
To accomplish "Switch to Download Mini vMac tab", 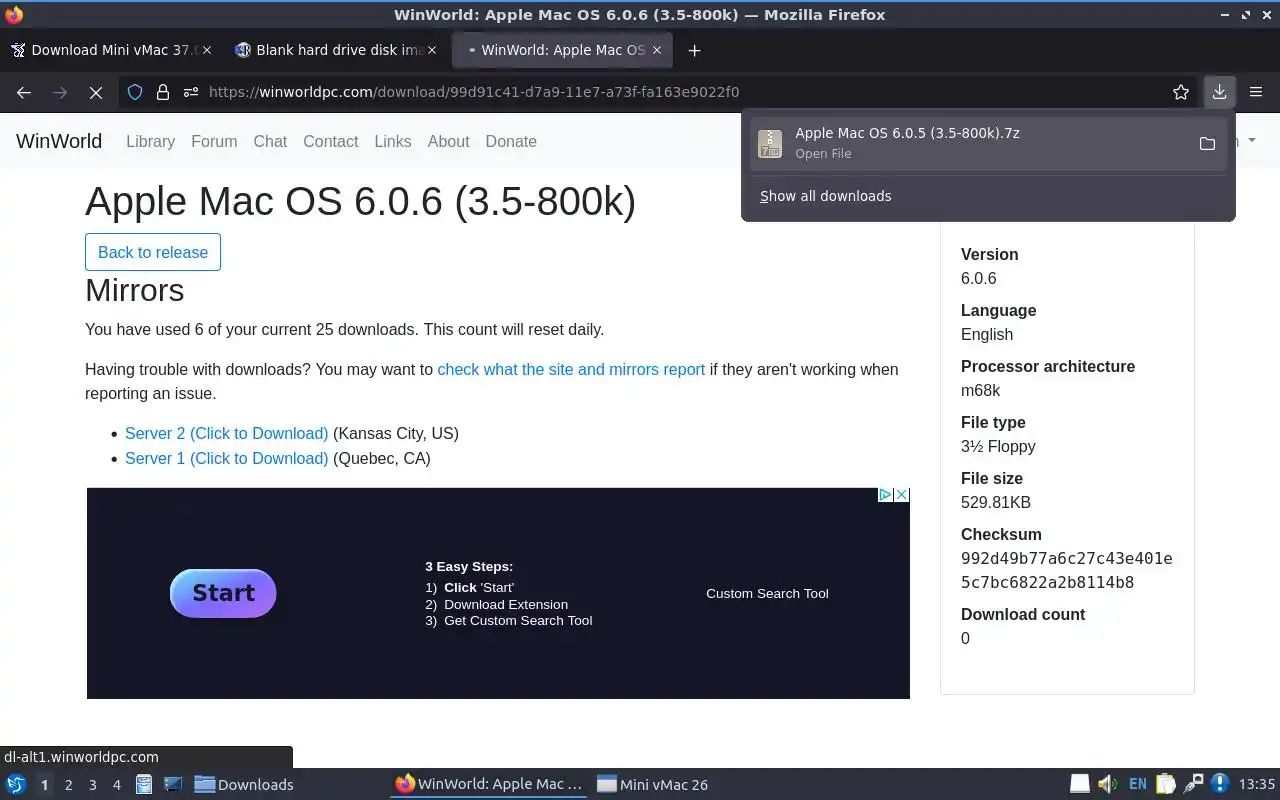I will (x=110, y=50).
